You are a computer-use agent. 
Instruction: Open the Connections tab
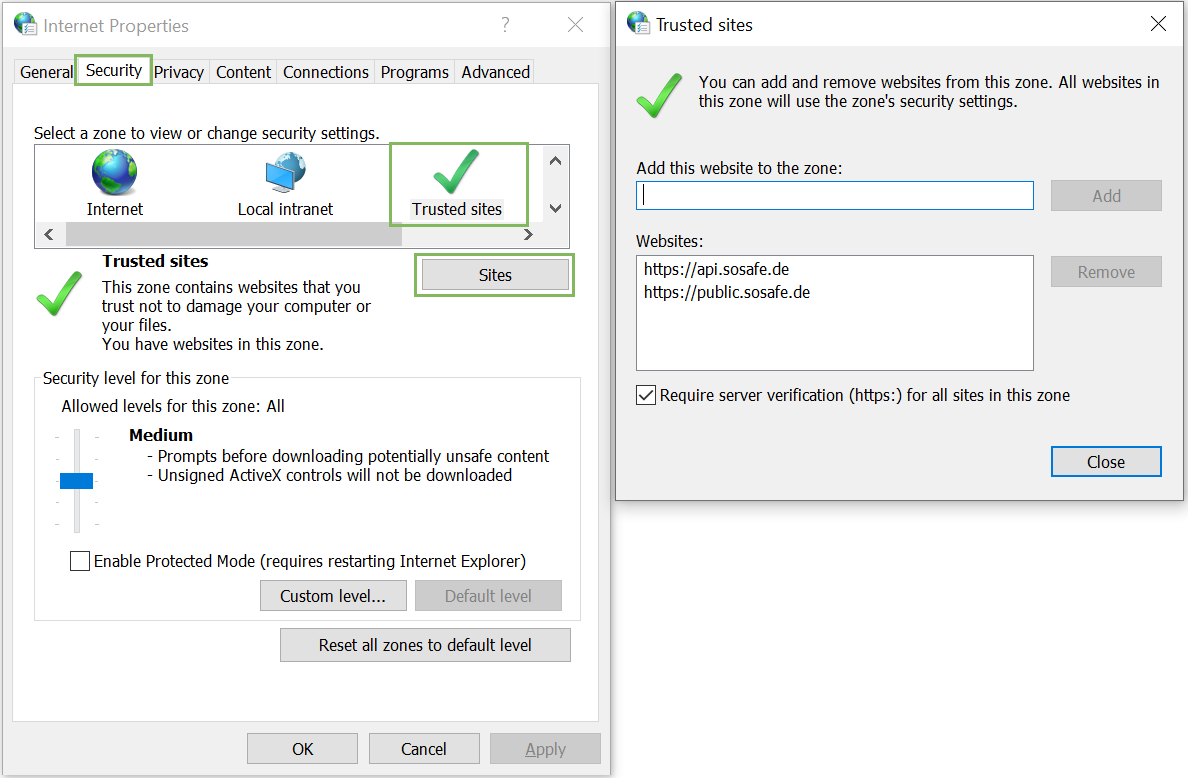[325, 72]
